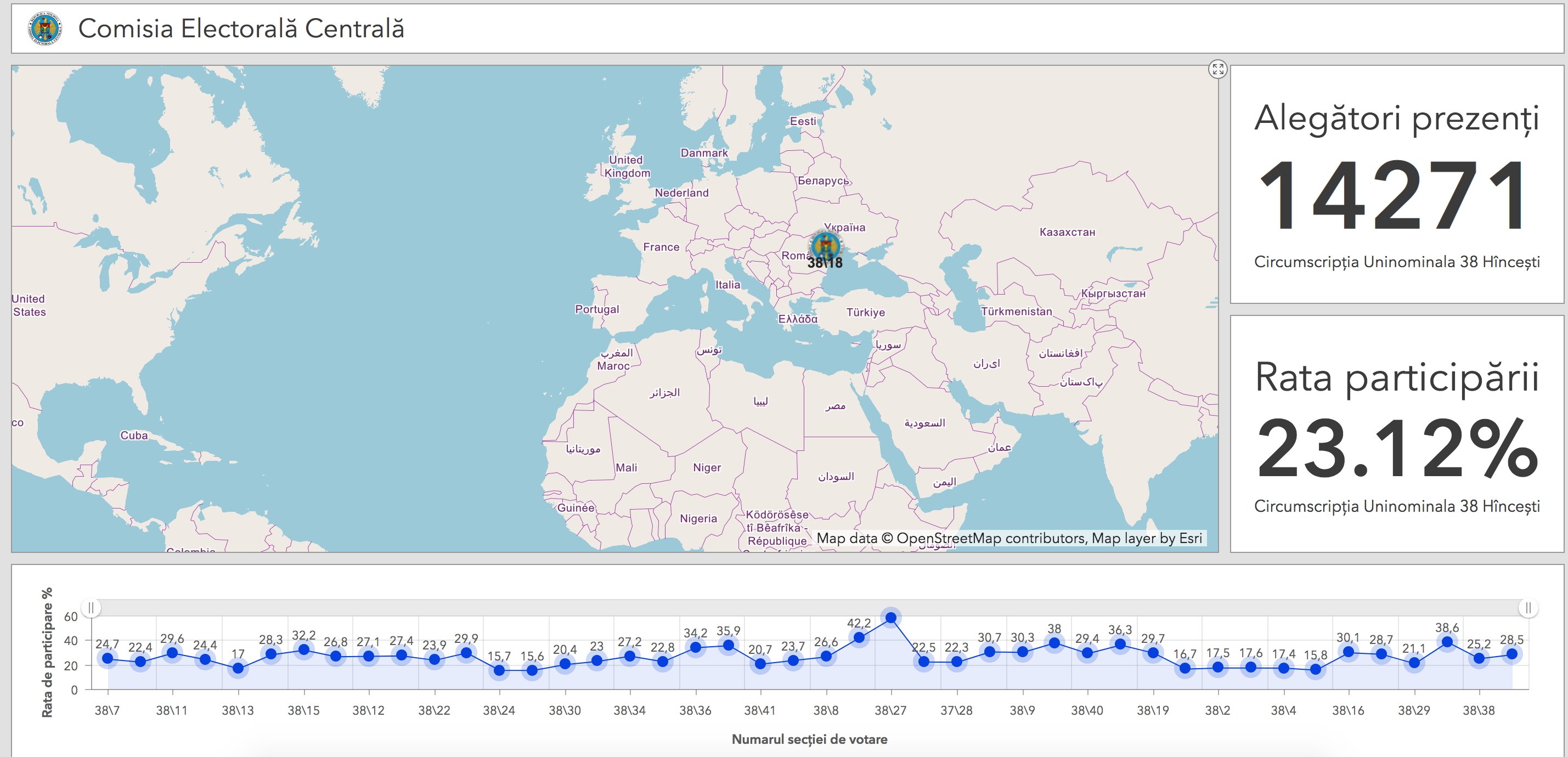Select the 15,6 data point
The image size is (1568, 757).
(532, 670)
